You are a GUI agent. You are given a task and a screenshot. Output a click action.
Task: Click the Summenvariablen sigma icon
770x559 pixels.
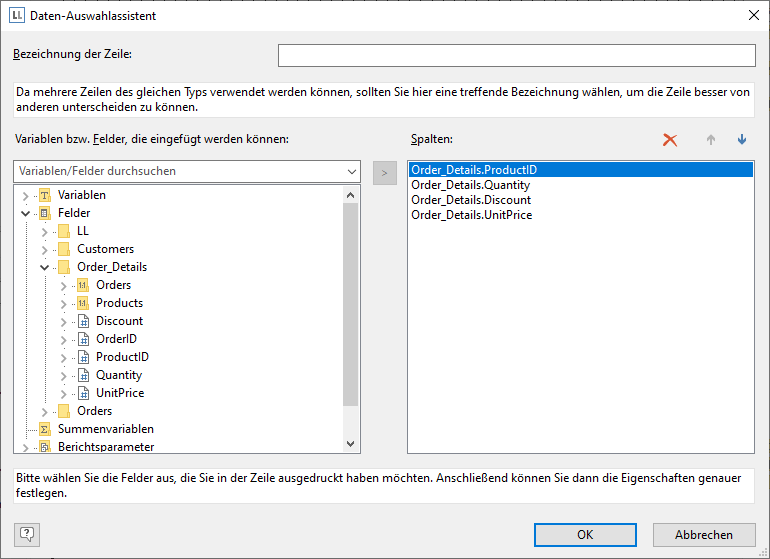tap(44, 429)
